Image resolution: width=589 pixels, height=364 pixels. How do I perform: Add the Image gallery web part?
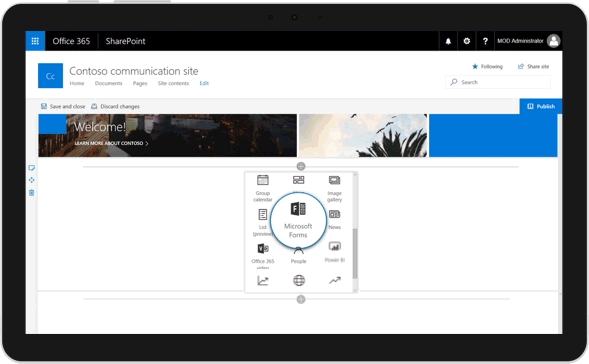tap(334, 189)
